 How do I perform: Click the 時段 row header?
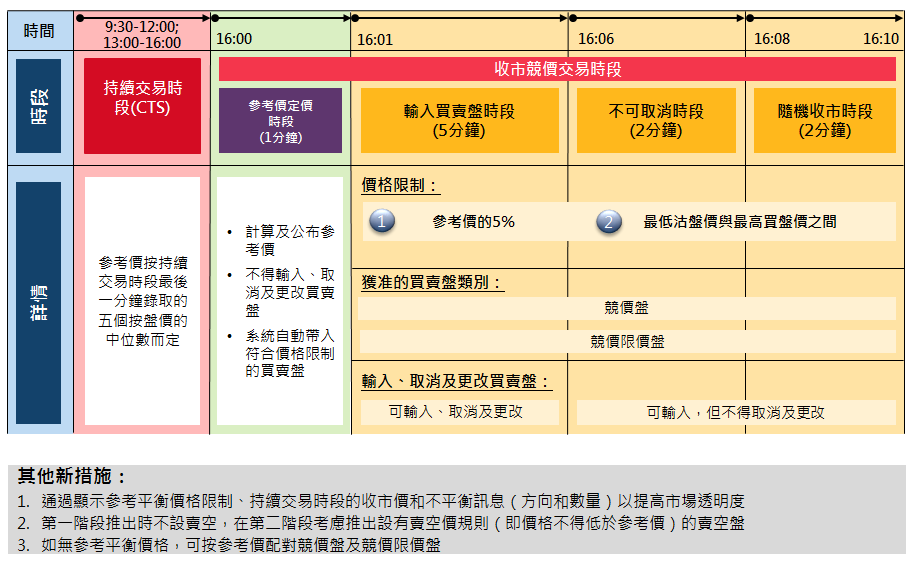38,106
